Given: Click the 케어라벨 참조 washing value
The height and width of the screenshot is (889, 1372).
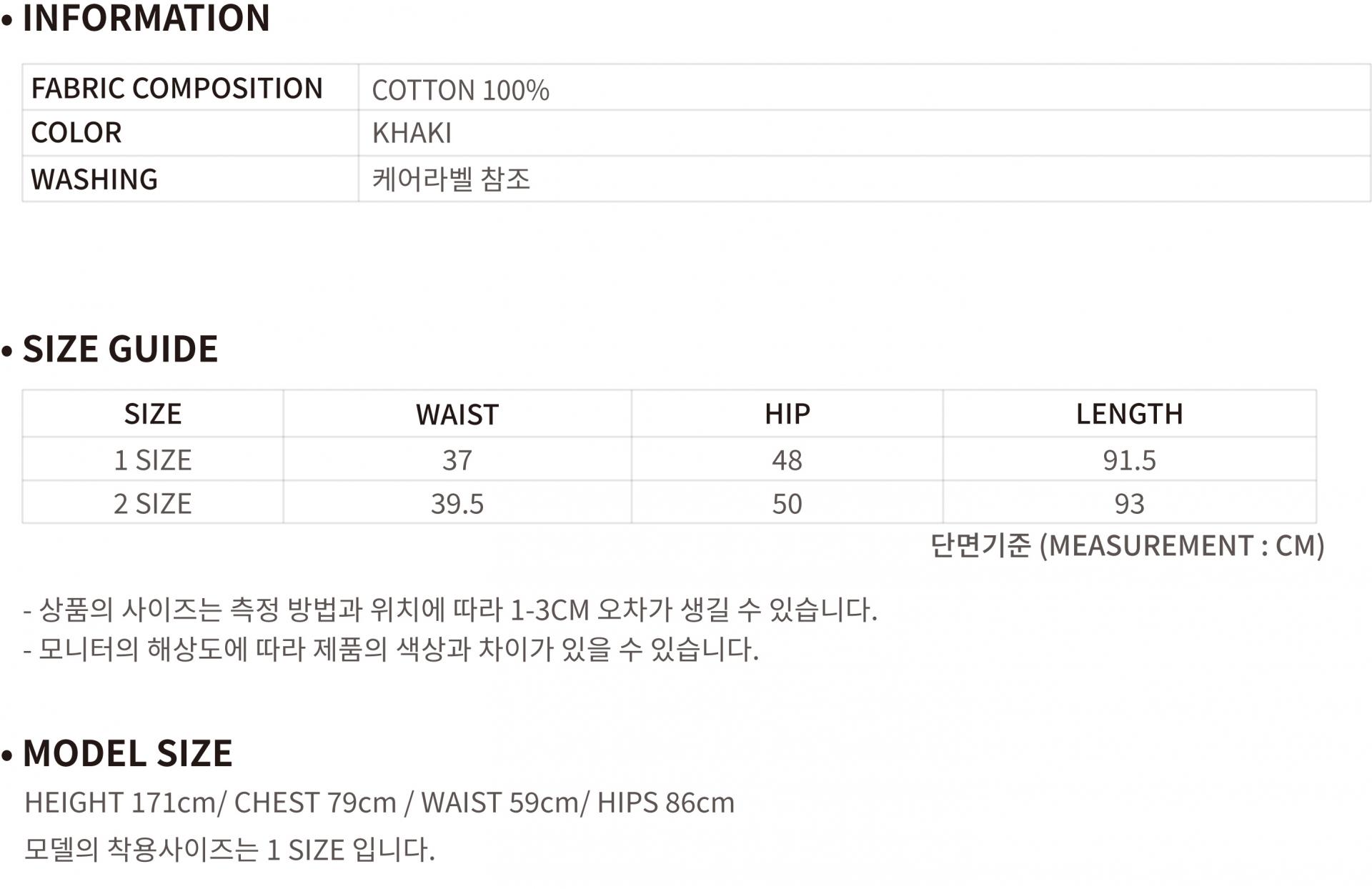Looking at the screenshot, I should tap(451, 179).
